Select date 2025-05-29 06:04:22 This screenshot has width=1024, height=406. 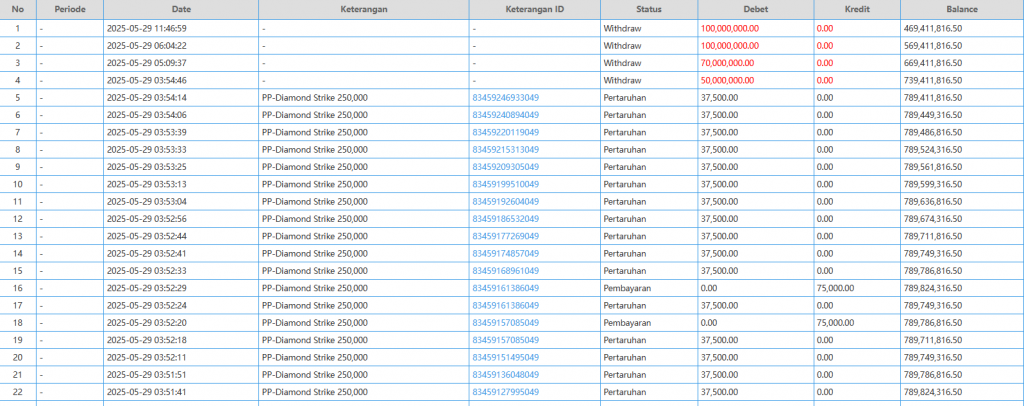147,46
